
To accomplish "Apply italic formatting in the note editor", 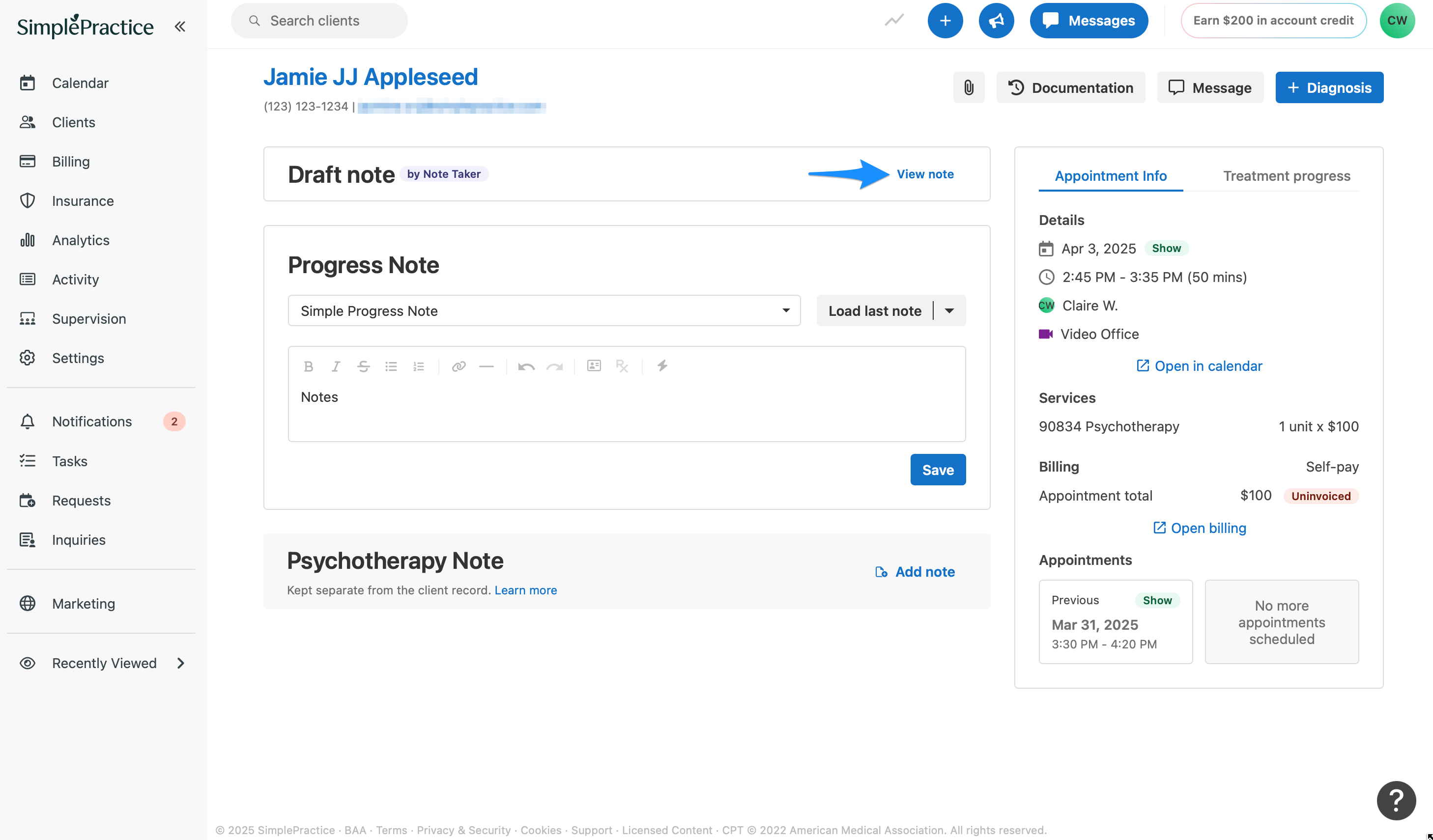I will coord(336,366).
